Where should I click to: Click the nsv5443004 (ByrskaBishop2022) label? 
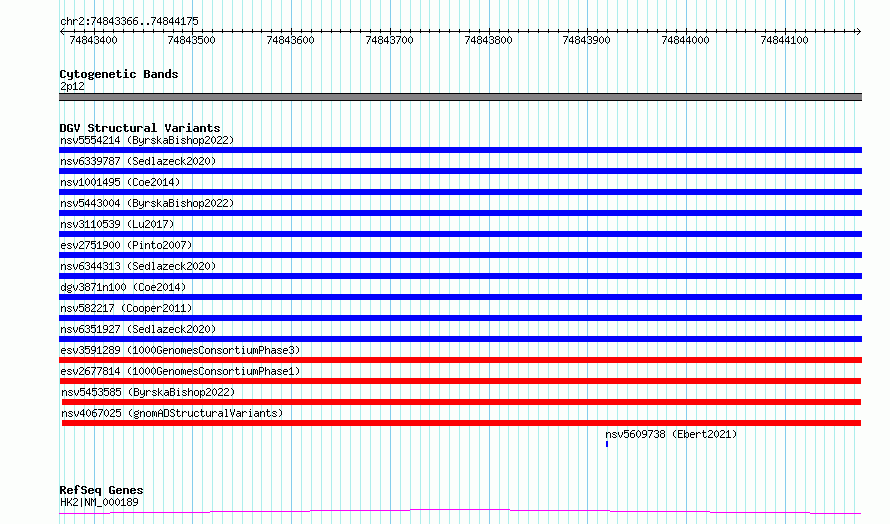pyautogui.click(x=146, y=203)
